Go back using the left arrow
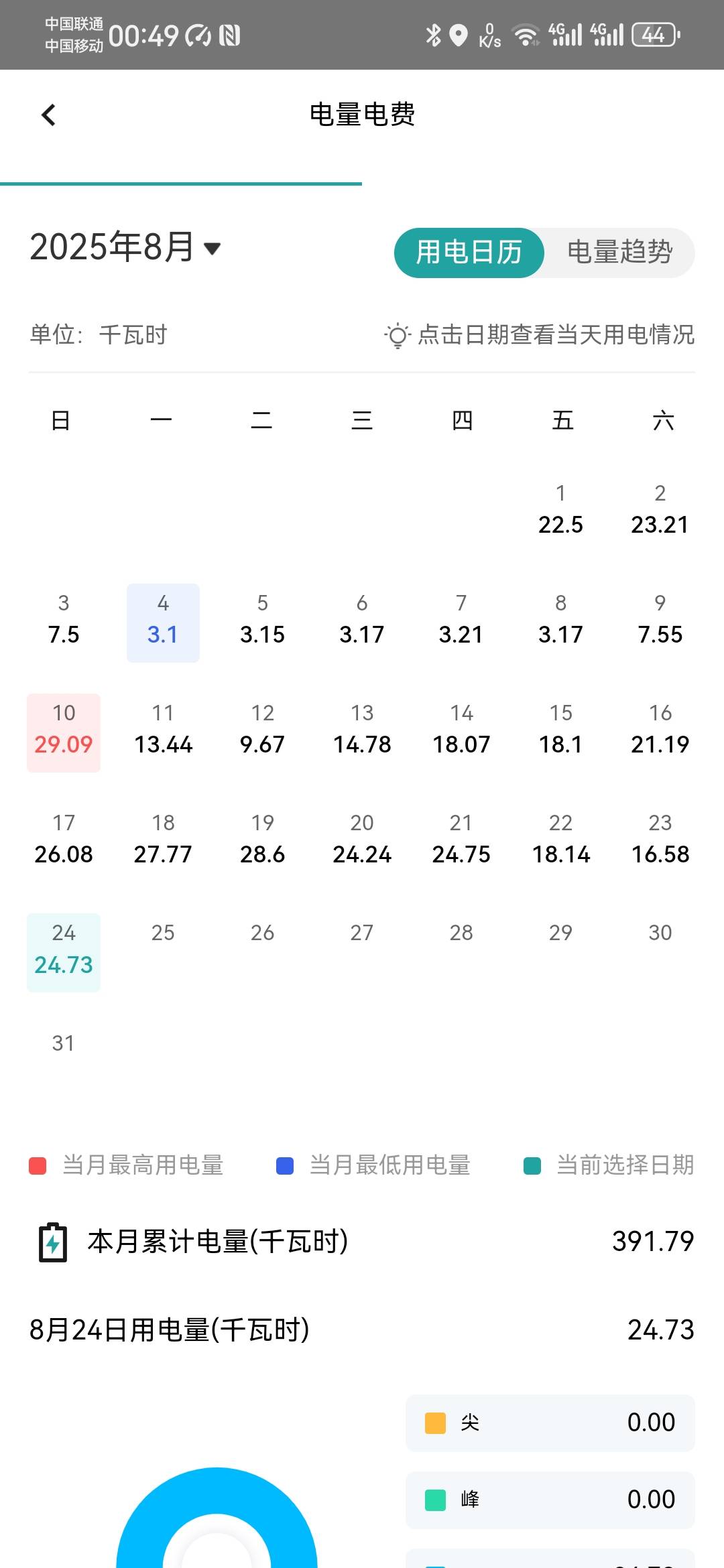Viewport: 724px width, 1568px height. coord(48,115)
